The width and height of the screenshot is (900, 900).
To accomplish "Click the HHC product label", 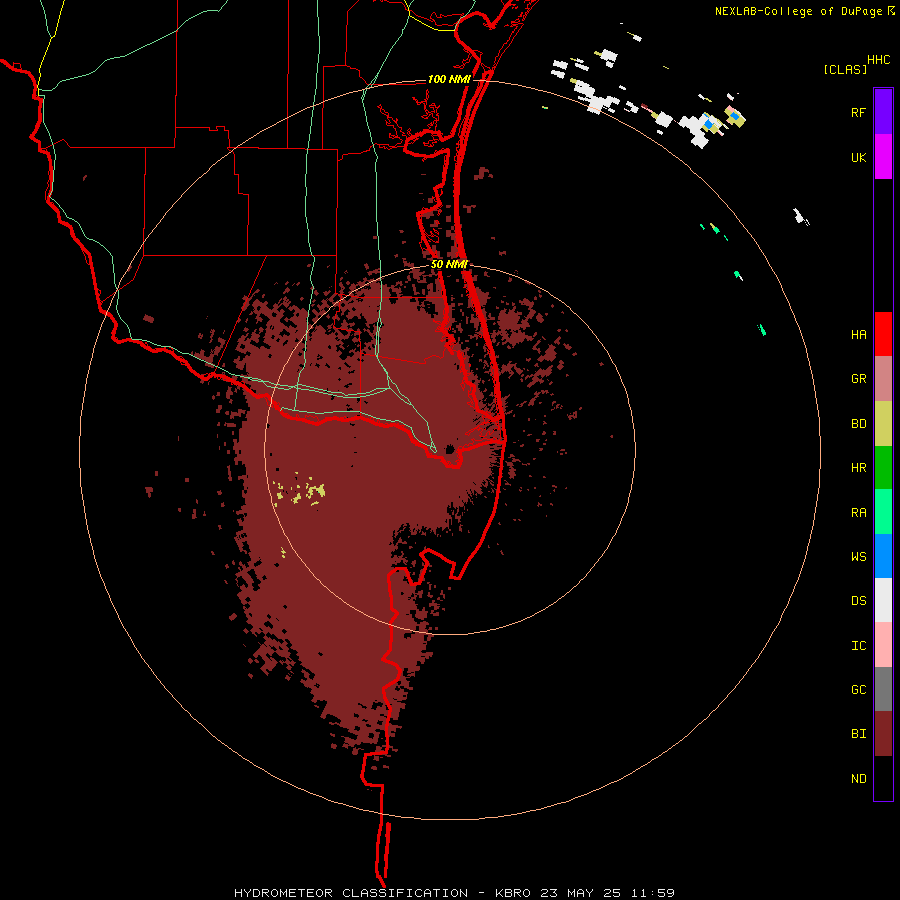I will pos(879,60).
